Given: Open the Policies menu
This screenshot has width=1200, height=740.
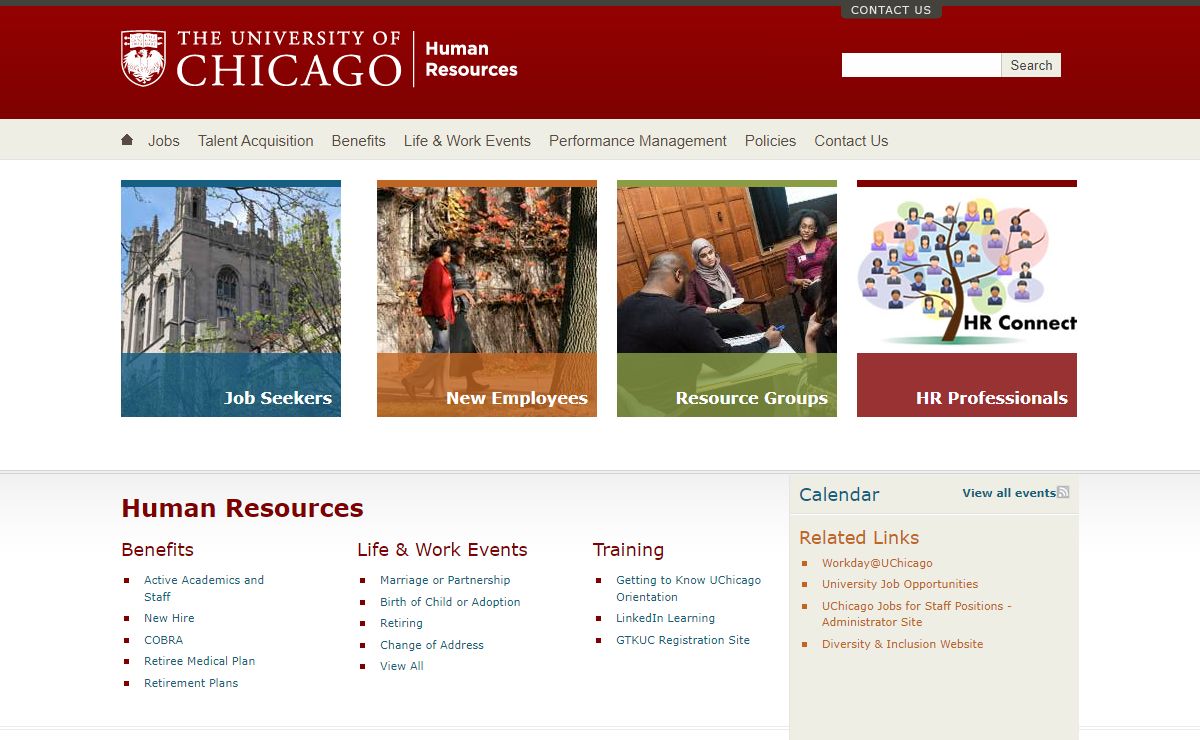Looking at the screenshot, I should [x=770, y=141].
